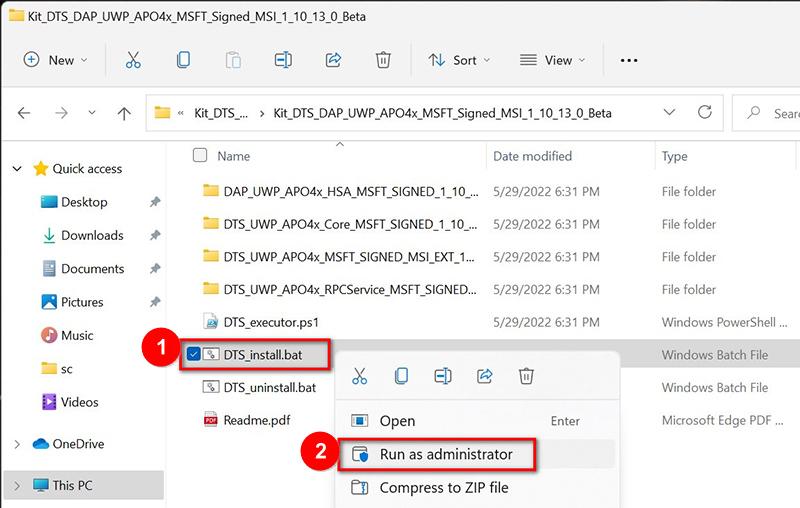
Task: Open Documents in the sidebar
Action: (x=93, y=268)
